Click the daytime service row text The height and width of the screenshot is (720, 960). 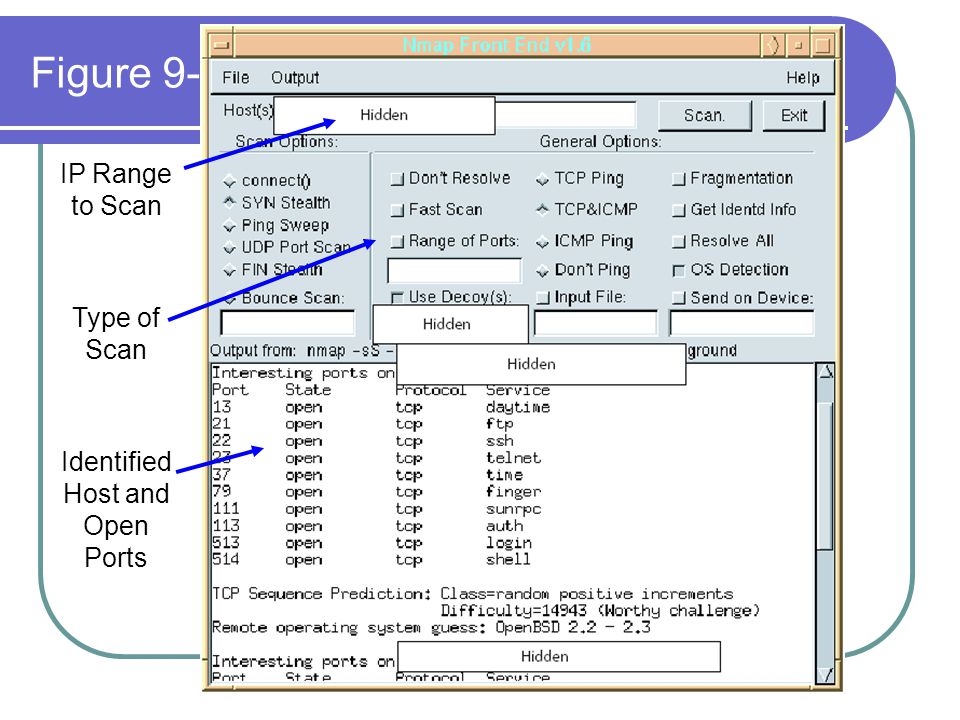coord(518,407)
